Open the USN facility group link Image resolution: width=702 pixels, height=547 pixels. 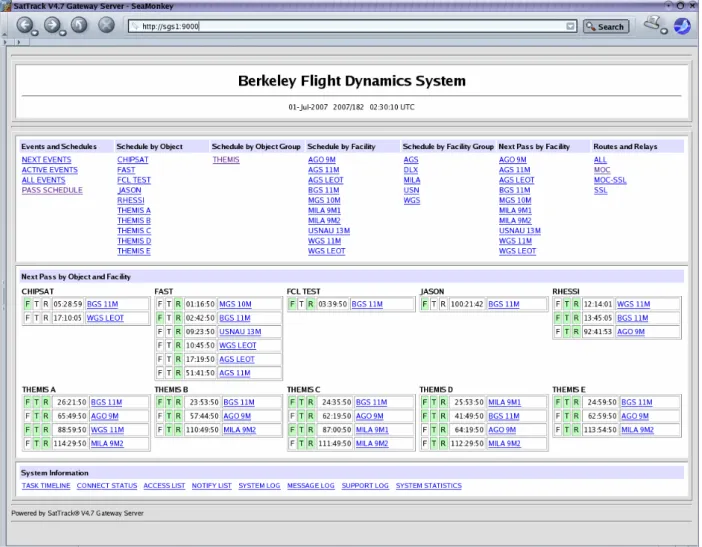tap(411, 190)
